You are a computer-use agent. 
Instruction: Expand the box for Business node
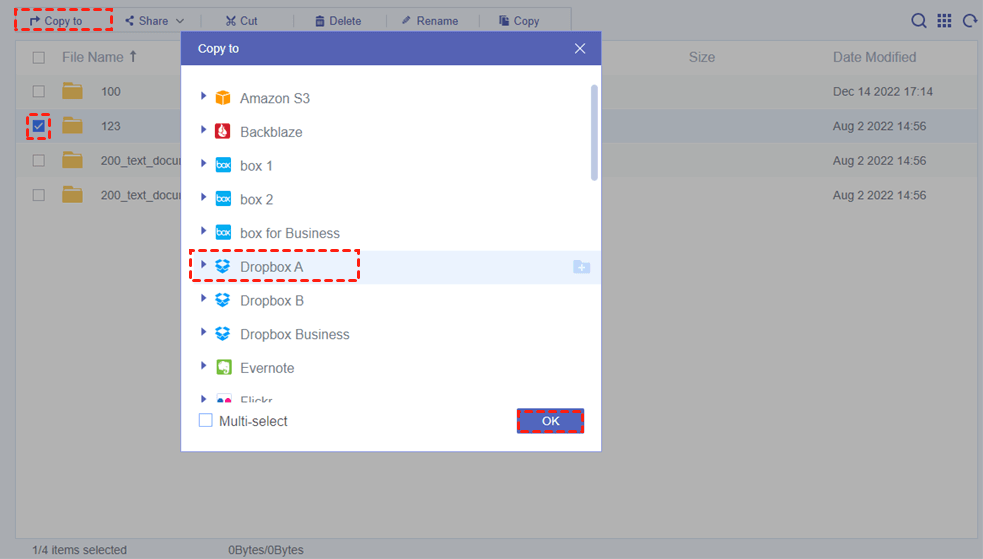pos(203,231)
